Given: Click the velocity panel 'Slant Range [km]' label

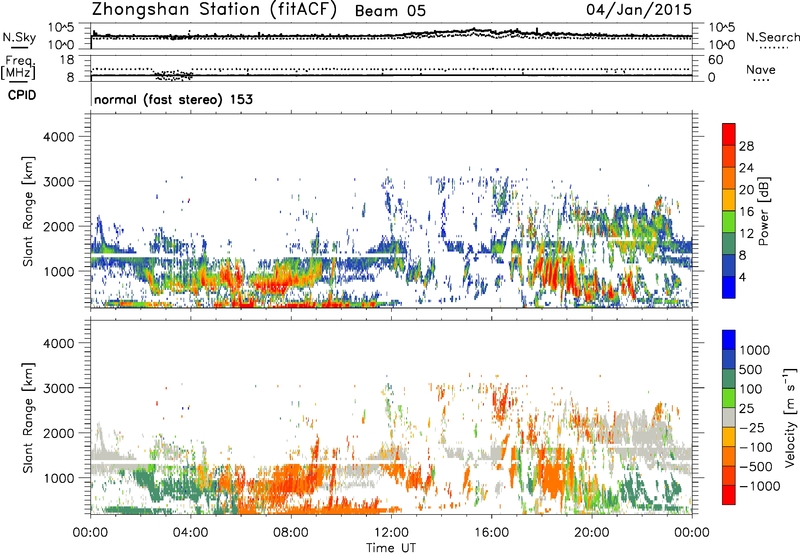Looking at the screenshot, I should click(28, 418).
